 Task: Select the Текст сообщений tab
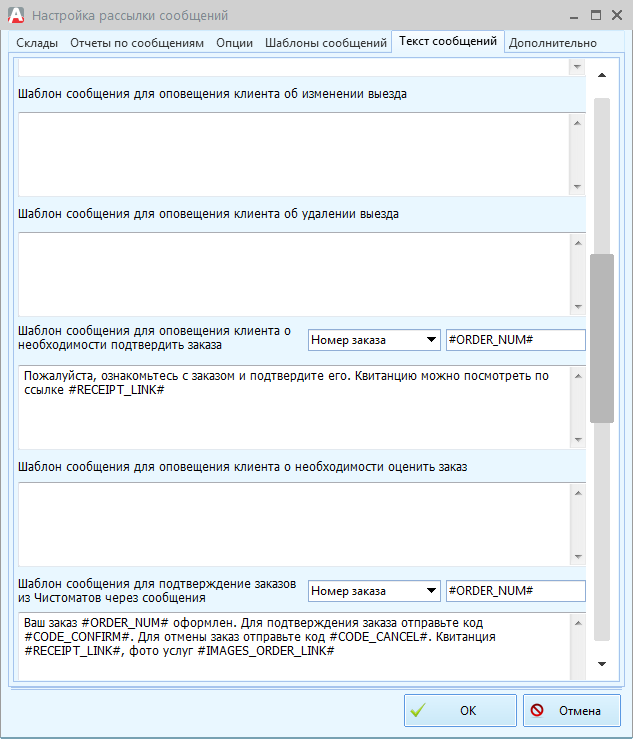click(x=448, y=41)
